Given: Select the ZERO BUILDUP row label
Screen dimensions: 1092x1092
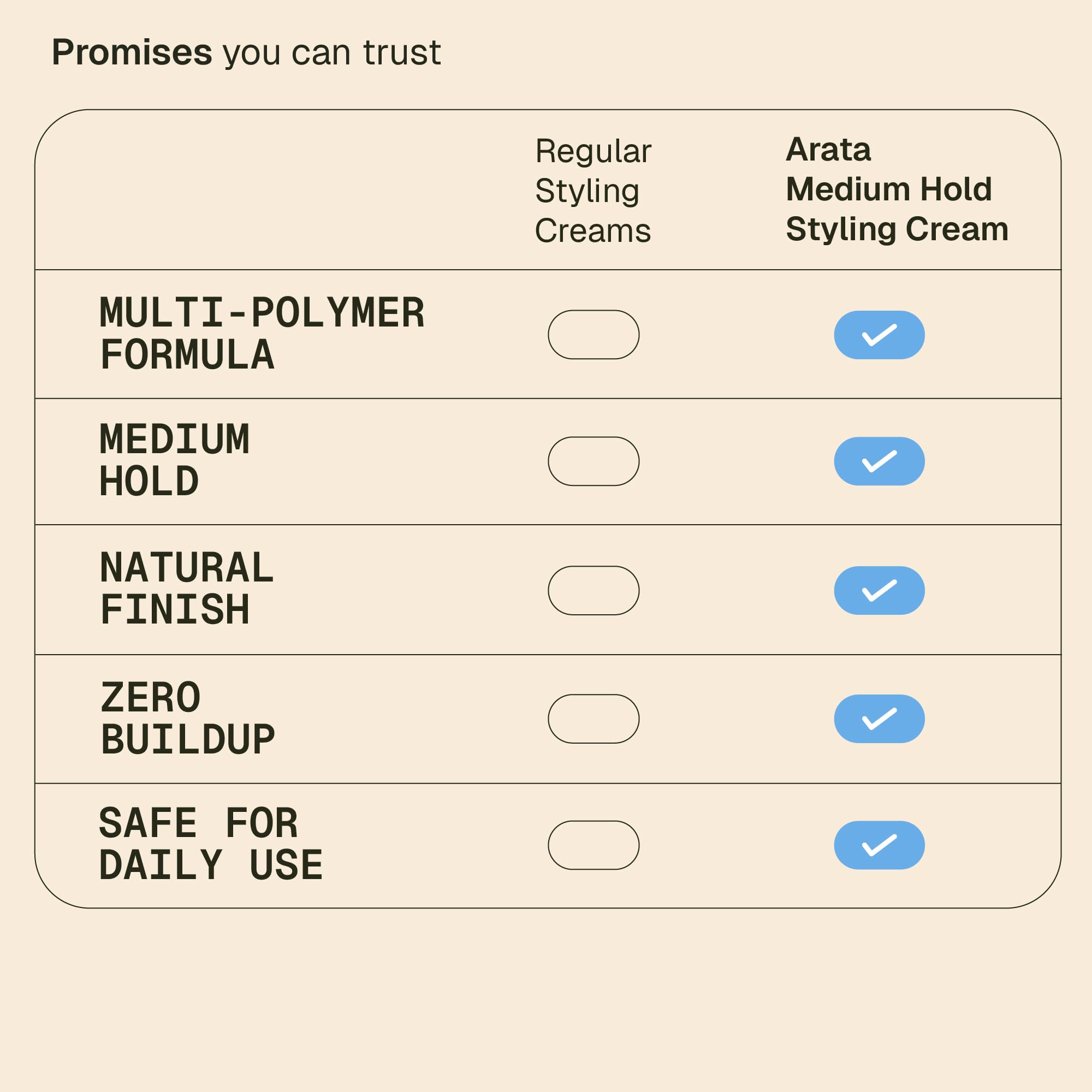Looking at the screenshot, I should point(188,718).
